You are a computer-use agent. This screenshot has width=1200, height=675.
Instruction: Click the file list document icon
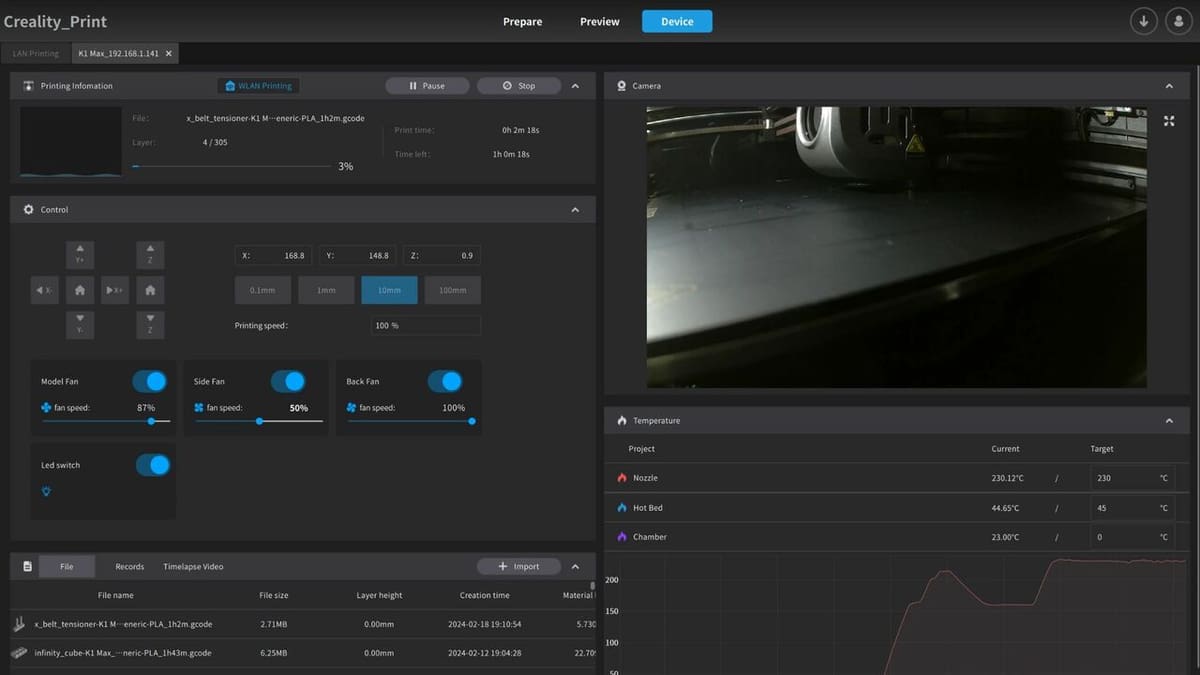(28, 567)
